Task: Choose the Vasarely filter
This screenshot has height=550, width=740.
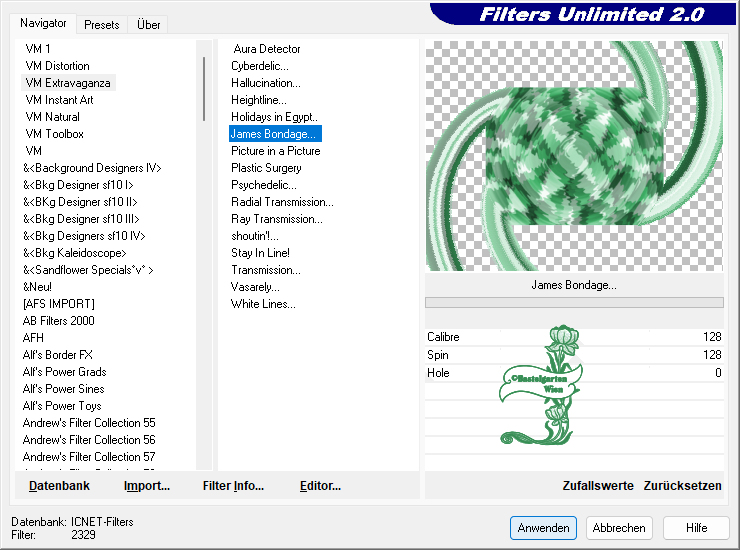Action: 255,287
